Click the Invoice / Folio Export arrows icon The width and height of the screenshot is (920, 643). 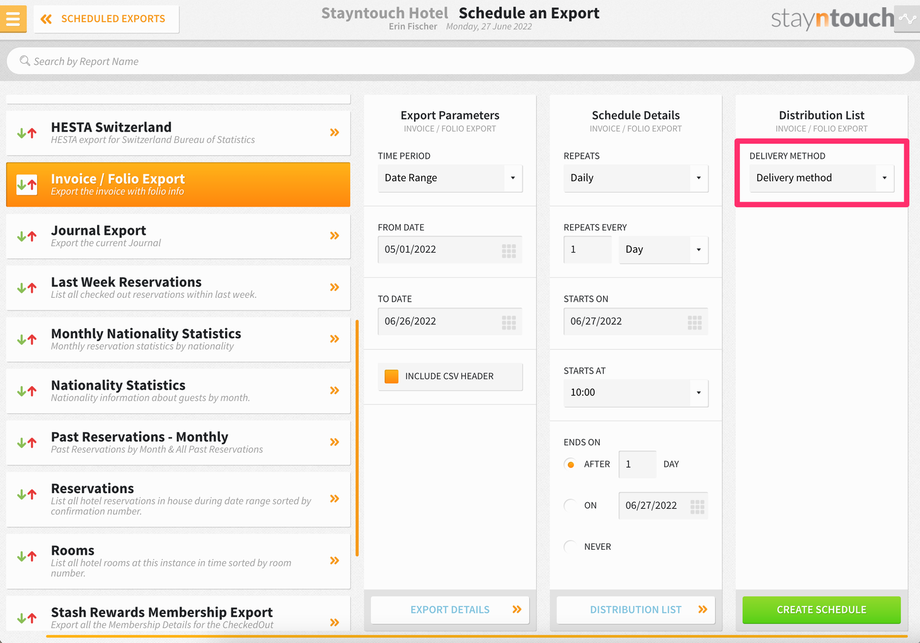(27, 185)
